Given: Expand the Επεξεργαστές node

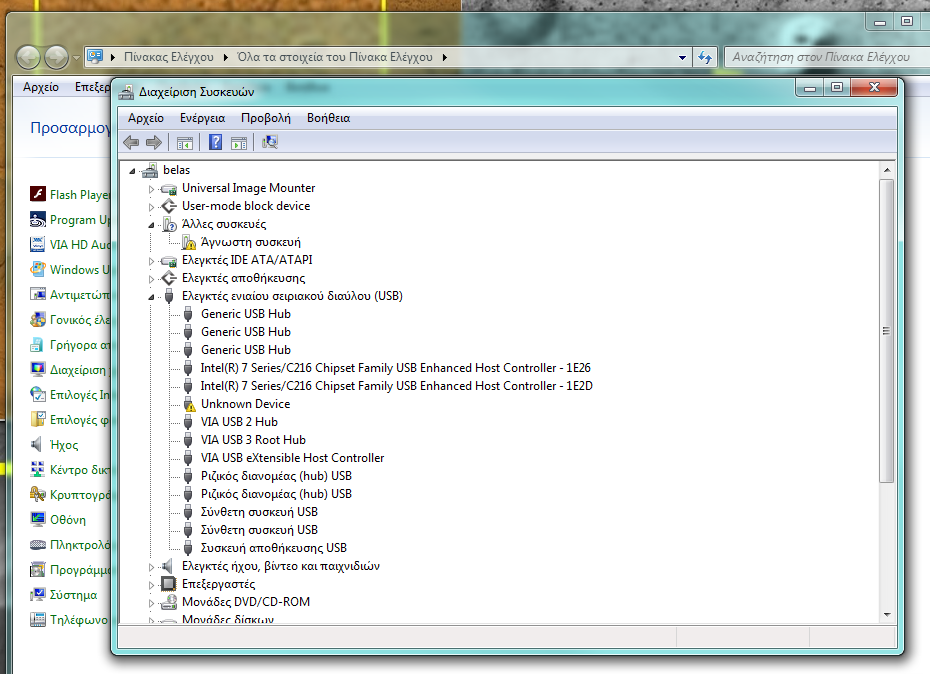Looking at the screenshot, I should [x=152, y=585].
